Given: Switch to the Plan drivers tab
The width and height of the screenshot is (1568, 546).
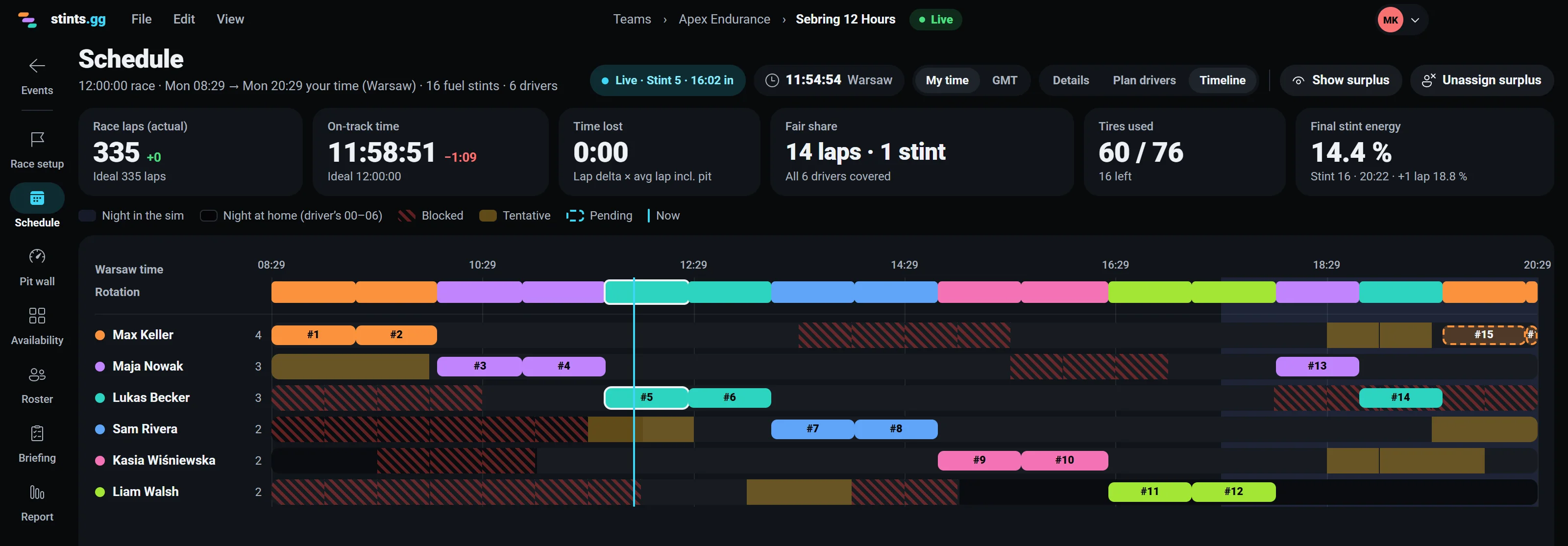Looking at the screenshot, I should tap(1144, 80).
